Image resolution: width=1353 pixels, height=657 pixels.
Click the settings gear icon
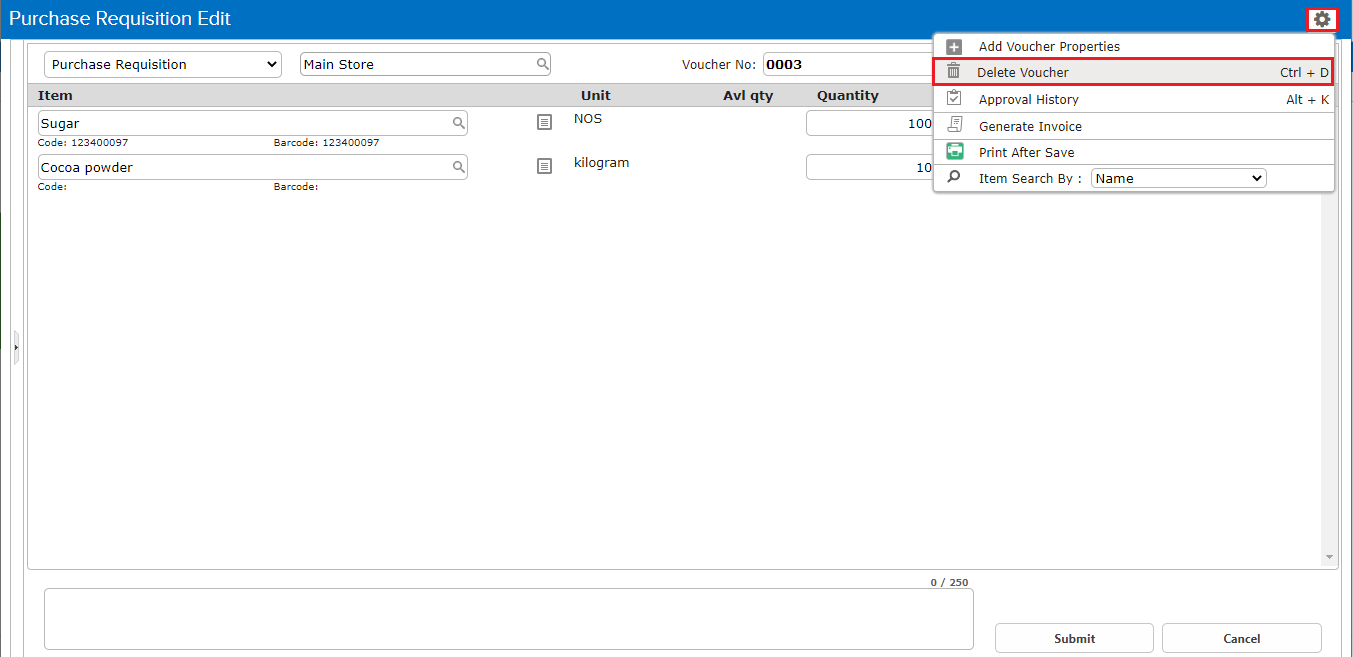click(x=1321, y=19)
